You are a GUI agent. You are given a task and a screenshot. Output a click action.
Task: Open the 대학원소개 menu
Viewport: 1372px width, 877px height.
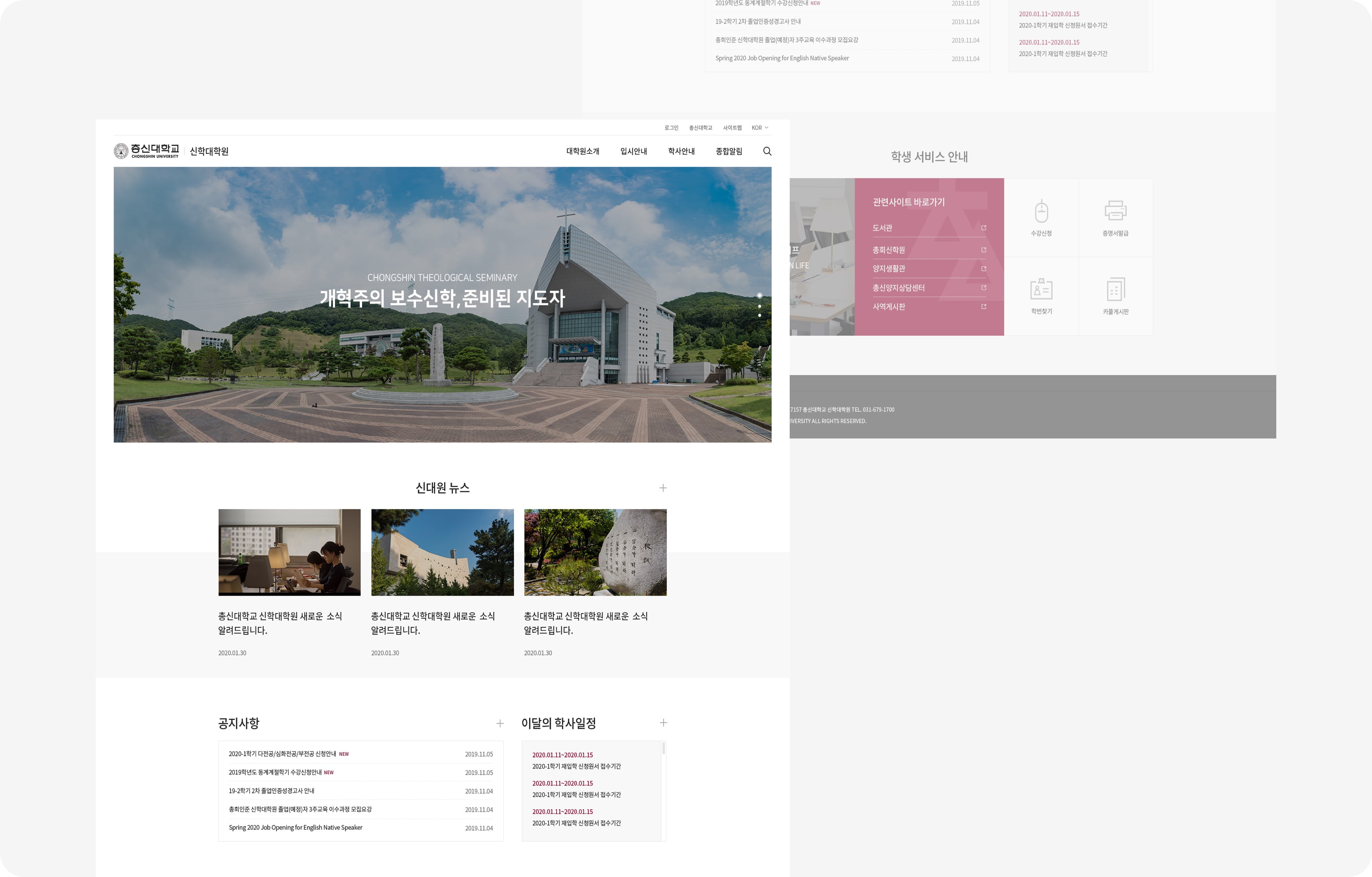pyautogui.click(x=582, y=151)
